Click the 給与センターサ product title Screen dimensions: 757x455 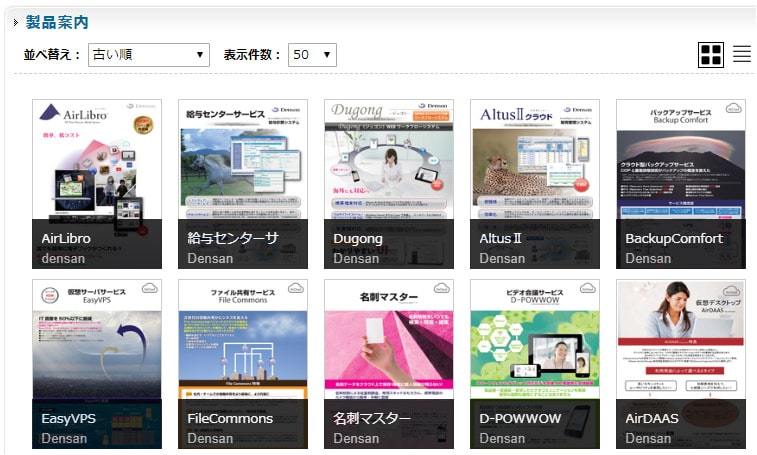click(x=233, y=238)
